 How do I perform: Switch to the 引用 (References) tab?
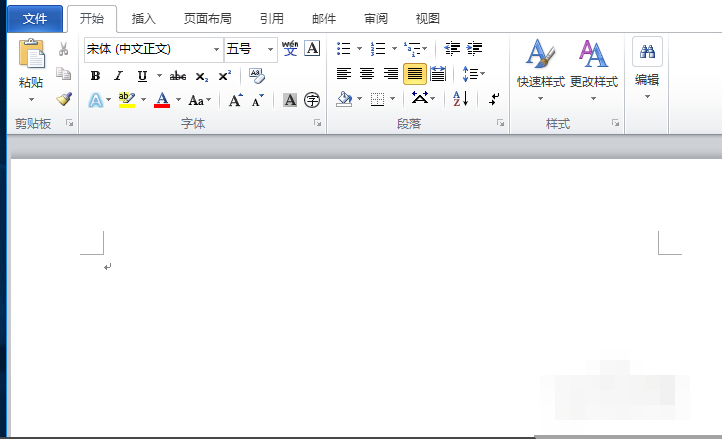pyautogui.click(x=271, y=19)
